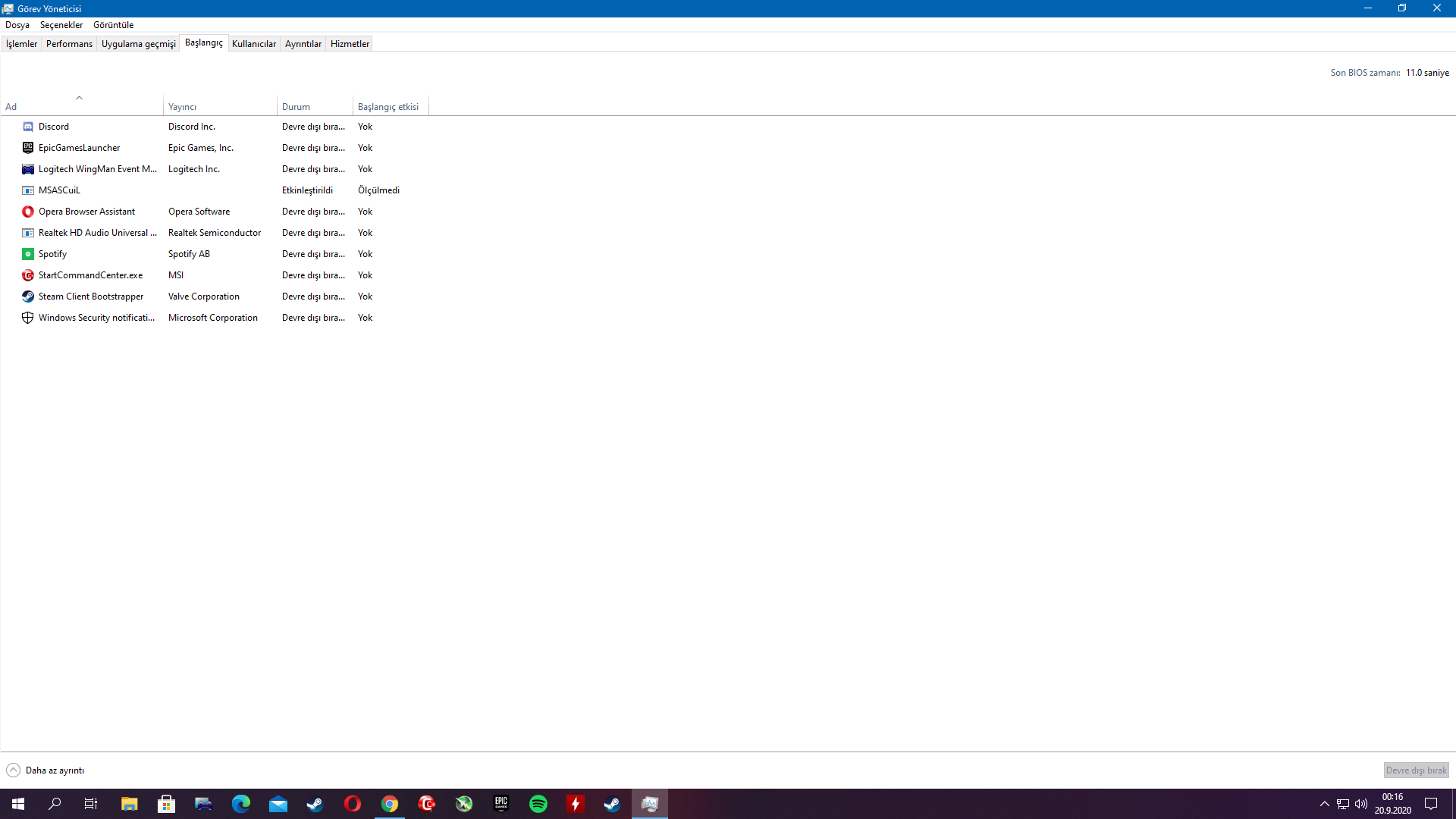The height and width of the screenshot is (819, 1456).
Task: Open Spotify from the taskbar
Action: click(538, 804)
